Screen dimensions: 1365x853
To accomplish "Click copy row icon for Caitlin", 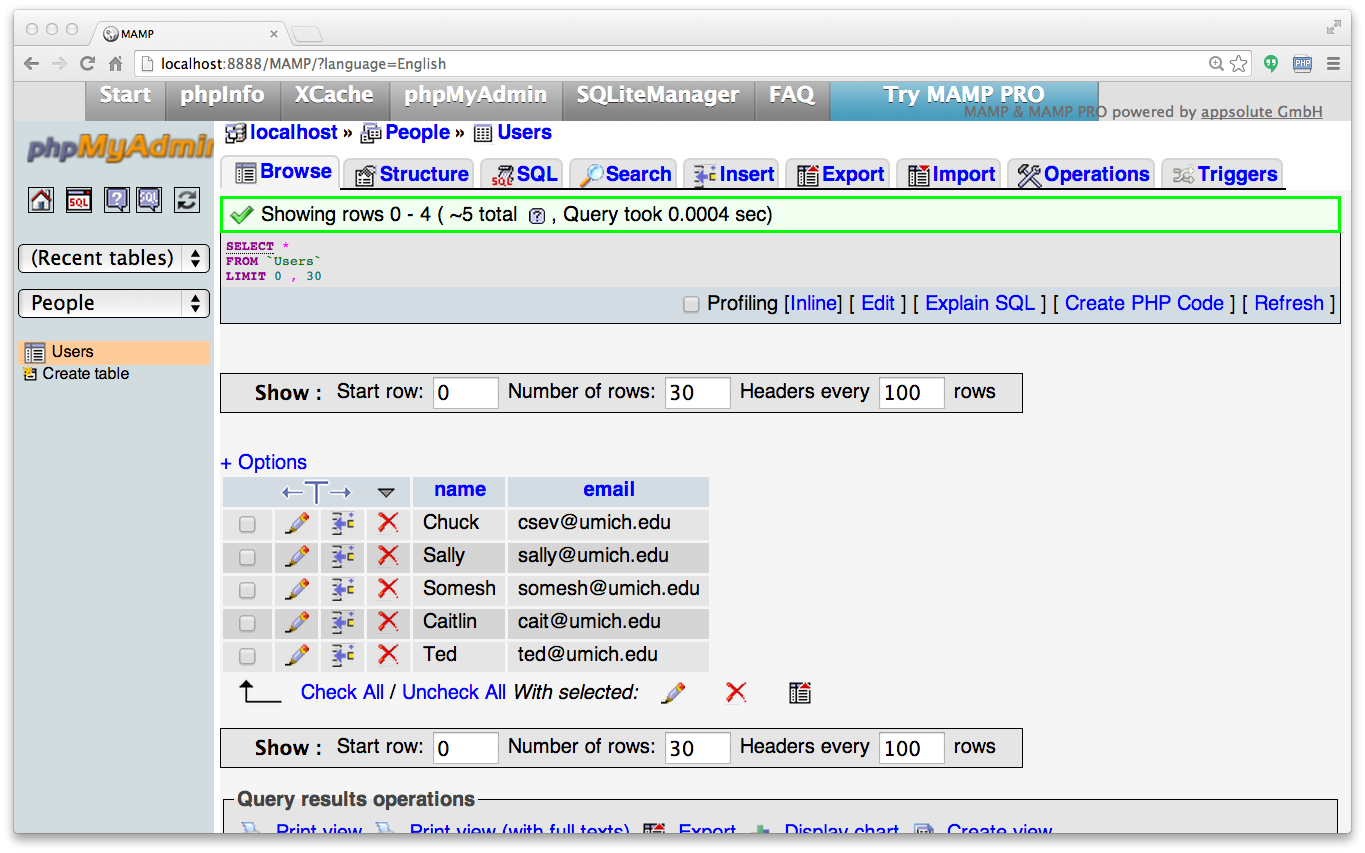I will [343, 622].
